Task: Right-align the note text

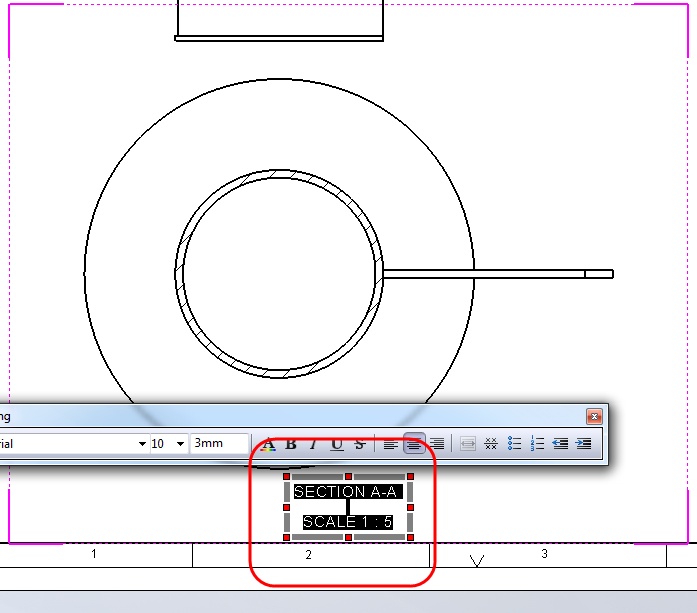Action: (437, 444)
